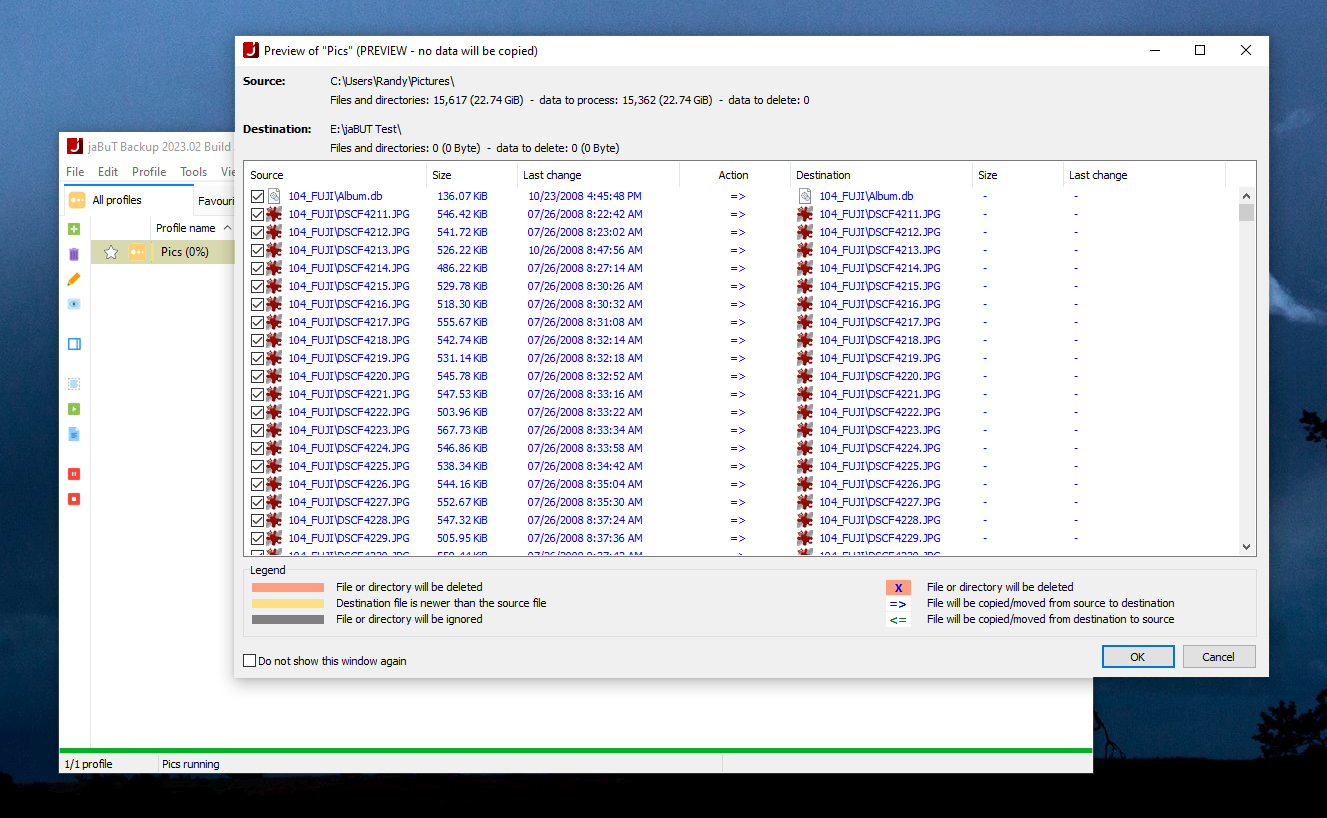Viewport: 1327px width, 818px height.
Task: Click the blue side panel toggle icon
Action: (74, 344)
